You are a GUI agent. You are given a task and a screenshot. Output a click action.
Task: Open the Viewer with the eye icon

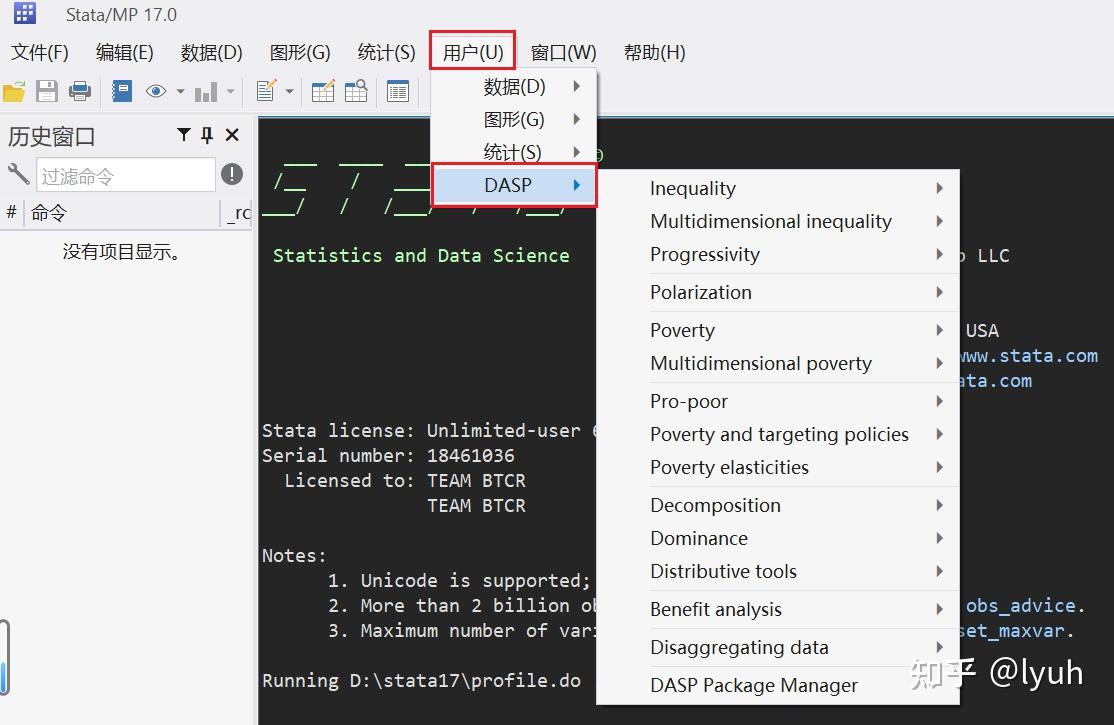click(156, 90)
